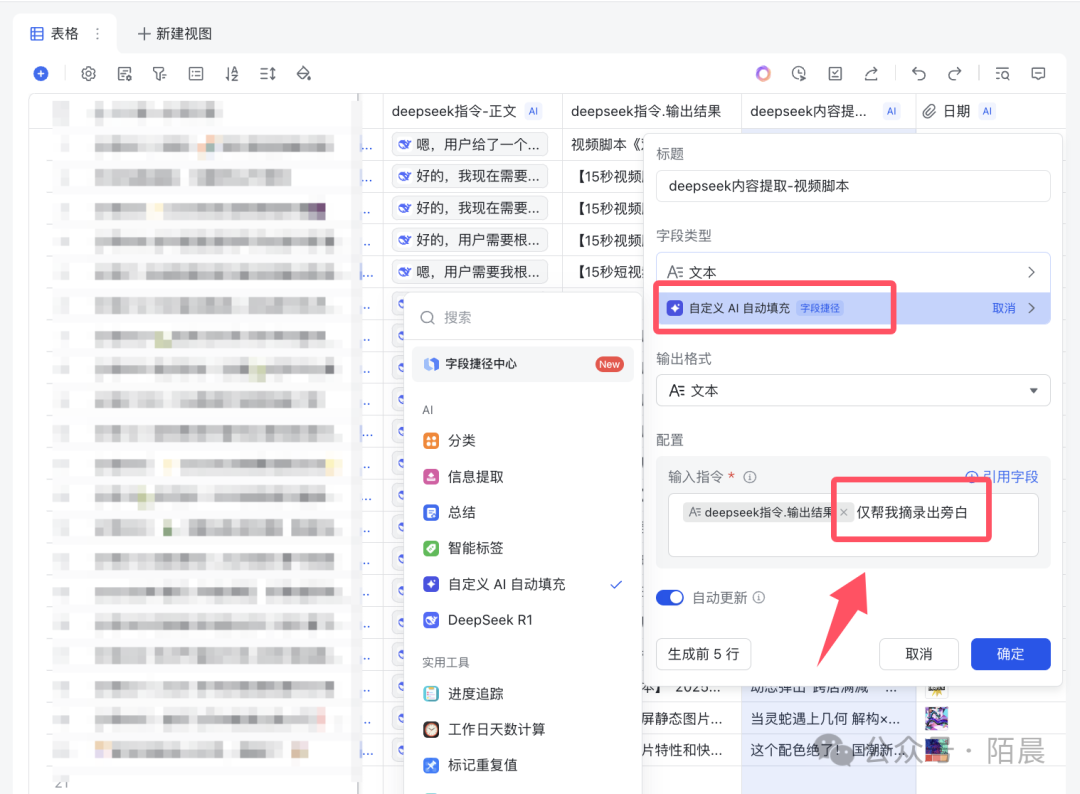Select 自定义 AI 自动填充 in shortcut list
Screen dimensions: 1080x794
coord(523,584)
